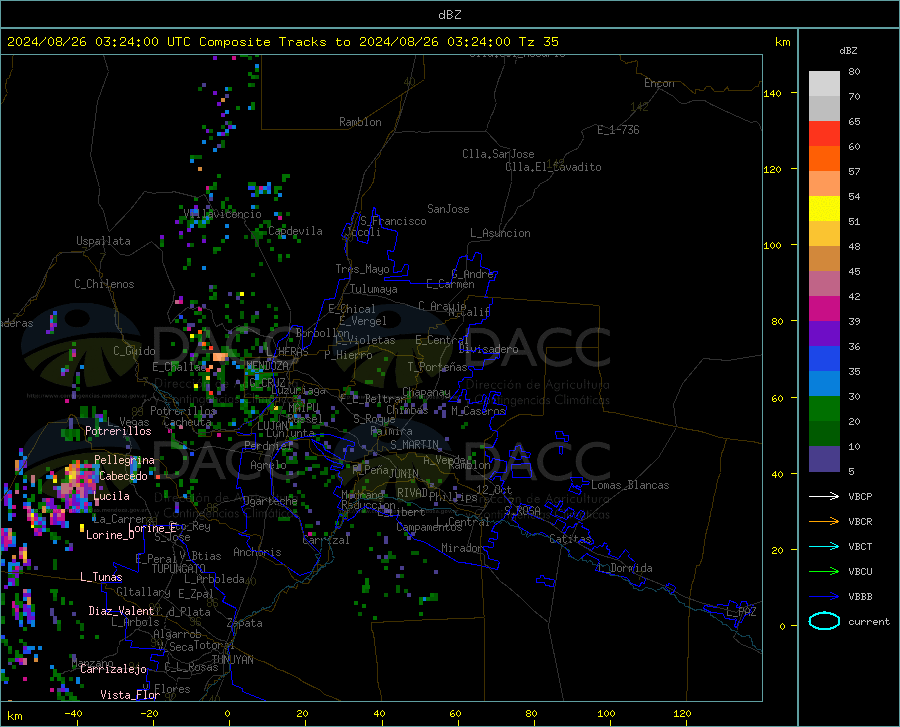This screenshot has width=900, height=727.
Task: Click the Cabecedo label
Action: tap(123, 476)
